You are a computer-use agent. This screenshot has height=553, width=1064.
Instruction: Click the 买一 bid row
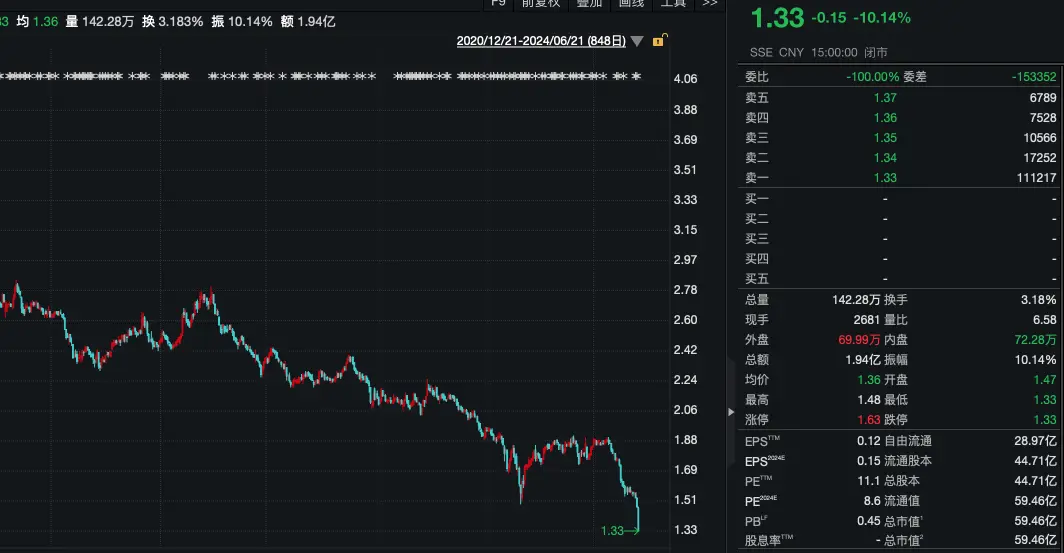900,198
